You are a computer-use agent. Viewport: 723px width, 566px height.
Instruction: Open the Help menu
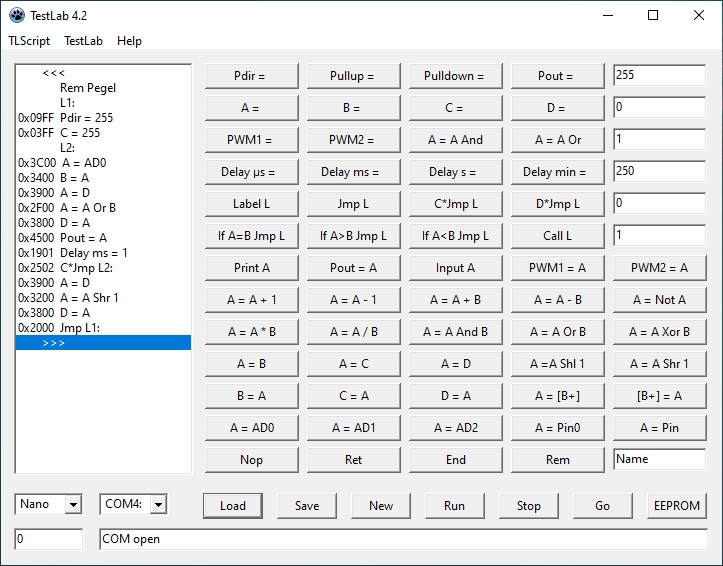click(x=129, y=41)
